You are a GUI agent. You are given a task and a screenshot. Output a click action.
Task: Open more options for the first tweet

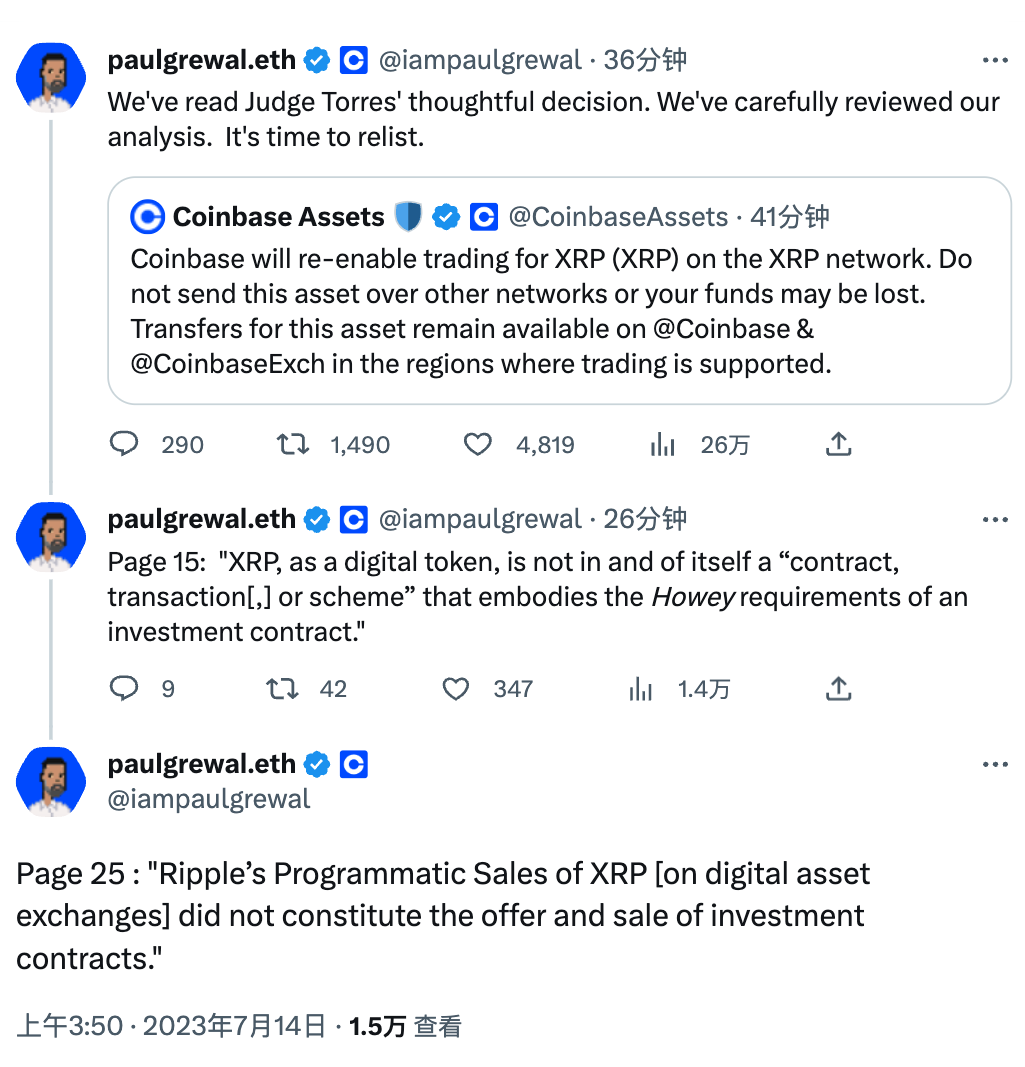(x=995, y=61)
